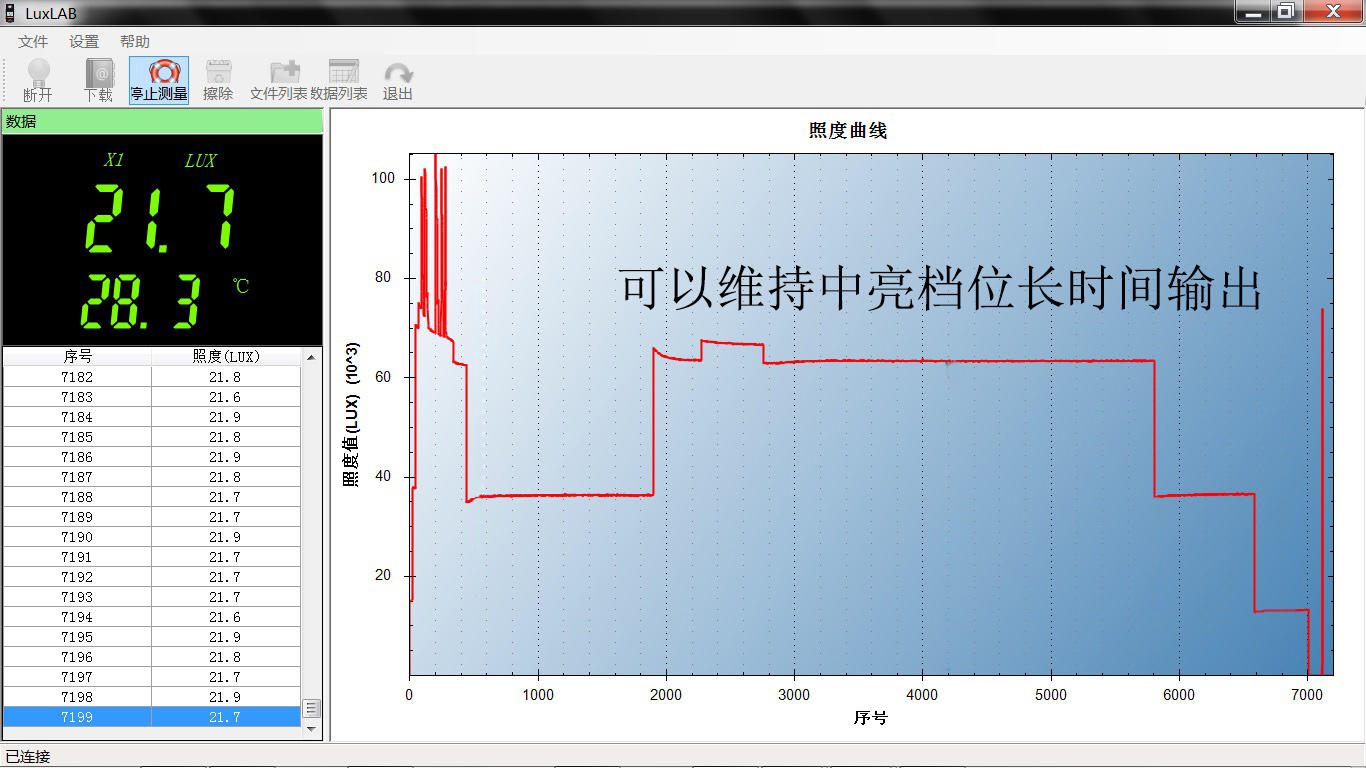Click the red curve in the 照度曲线 chart
The image size is (1366, 768).
[x=950, y=363]
